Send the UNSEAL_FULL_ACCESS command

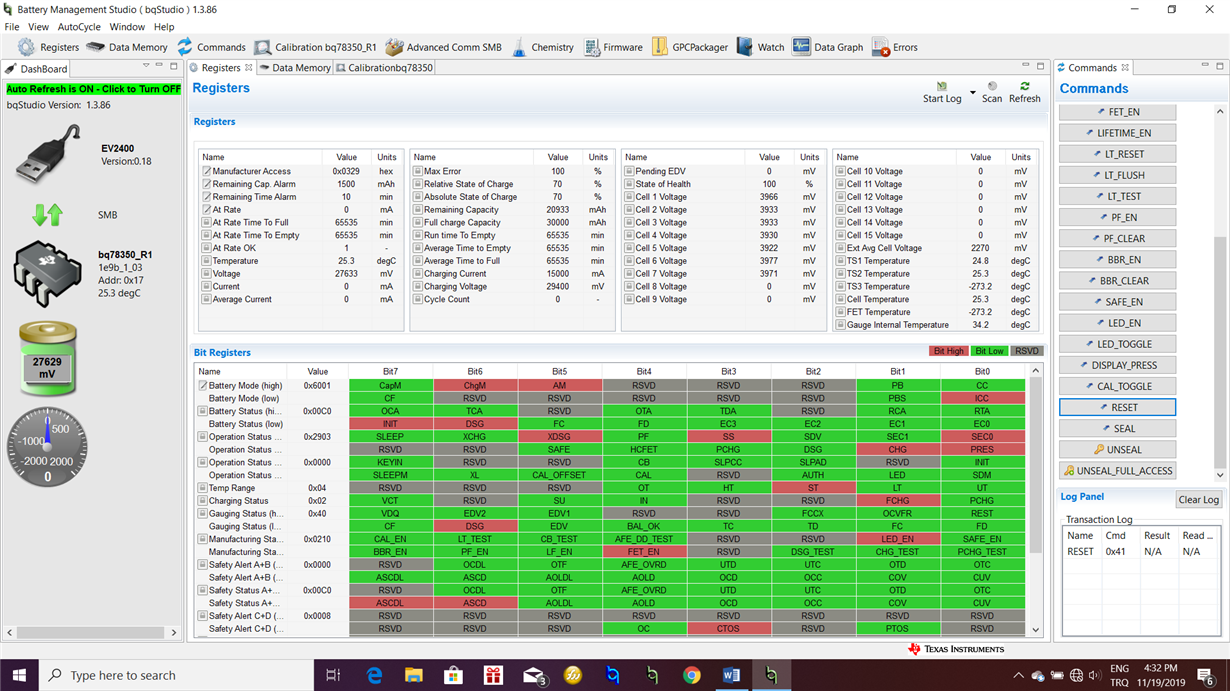[1118, 470]
